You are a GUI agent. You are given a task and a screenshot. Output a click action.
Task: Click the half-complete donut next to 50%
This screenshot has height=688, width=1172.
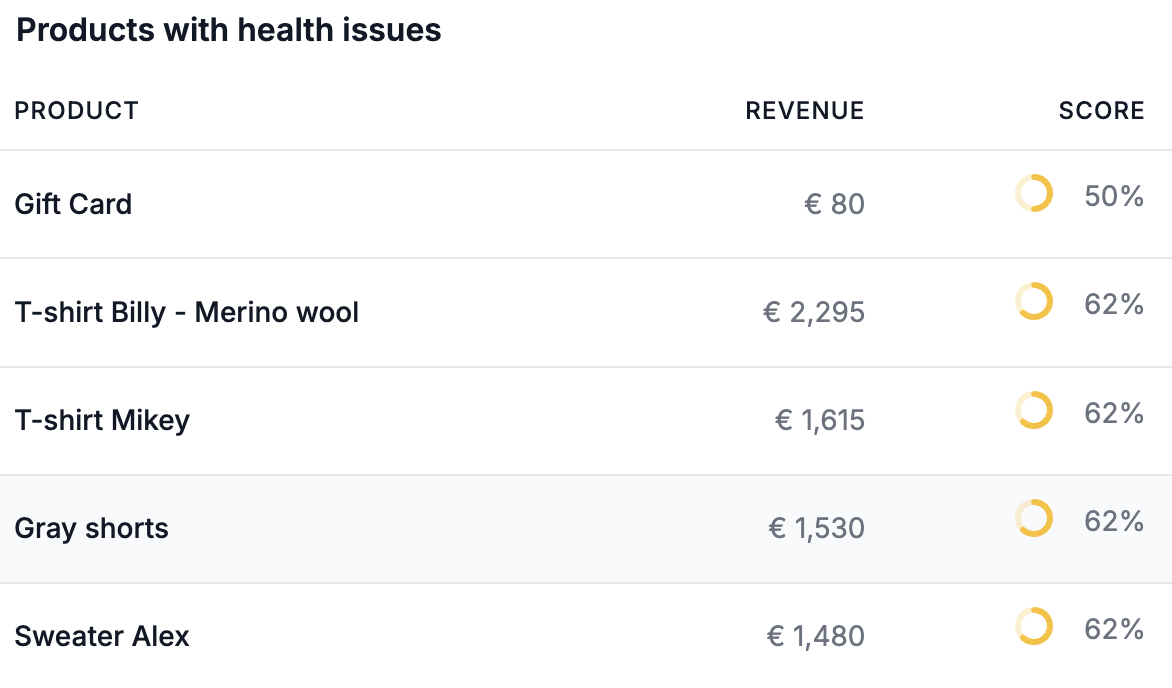click(1033, 195)
